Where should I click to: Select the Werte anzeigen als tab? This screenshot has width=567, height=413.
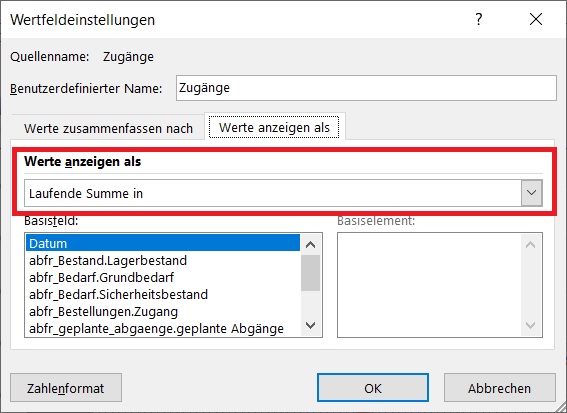[274, 127]
